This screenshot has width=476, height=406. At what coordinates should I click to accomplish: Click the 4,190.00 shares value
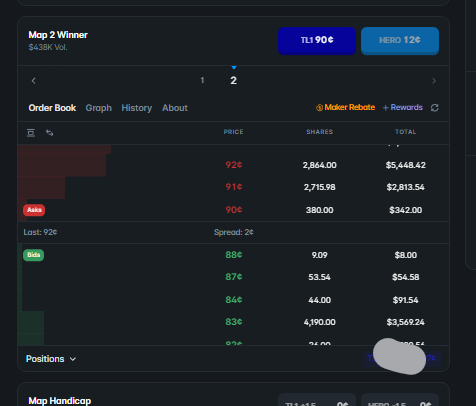click(320, 322)
